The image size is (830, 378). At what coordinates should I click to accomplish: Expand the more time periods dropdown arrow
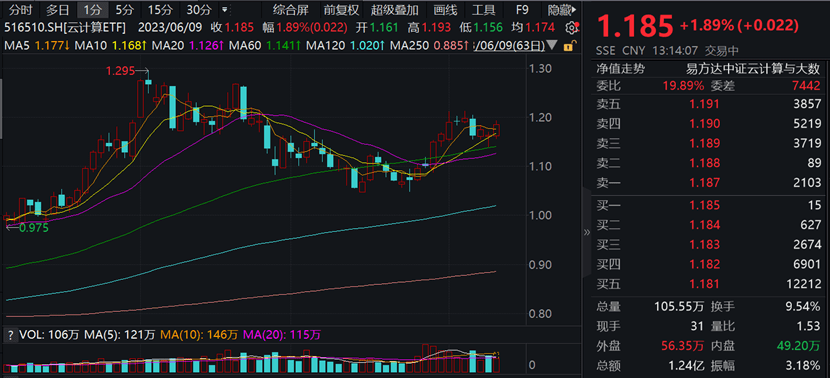coord(225,10)
